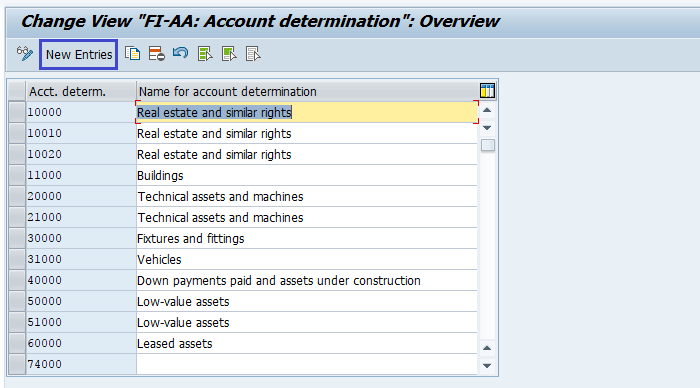
Task: Click the Name for account determination header
Action: pyautogui.click(x=307, y=92)
